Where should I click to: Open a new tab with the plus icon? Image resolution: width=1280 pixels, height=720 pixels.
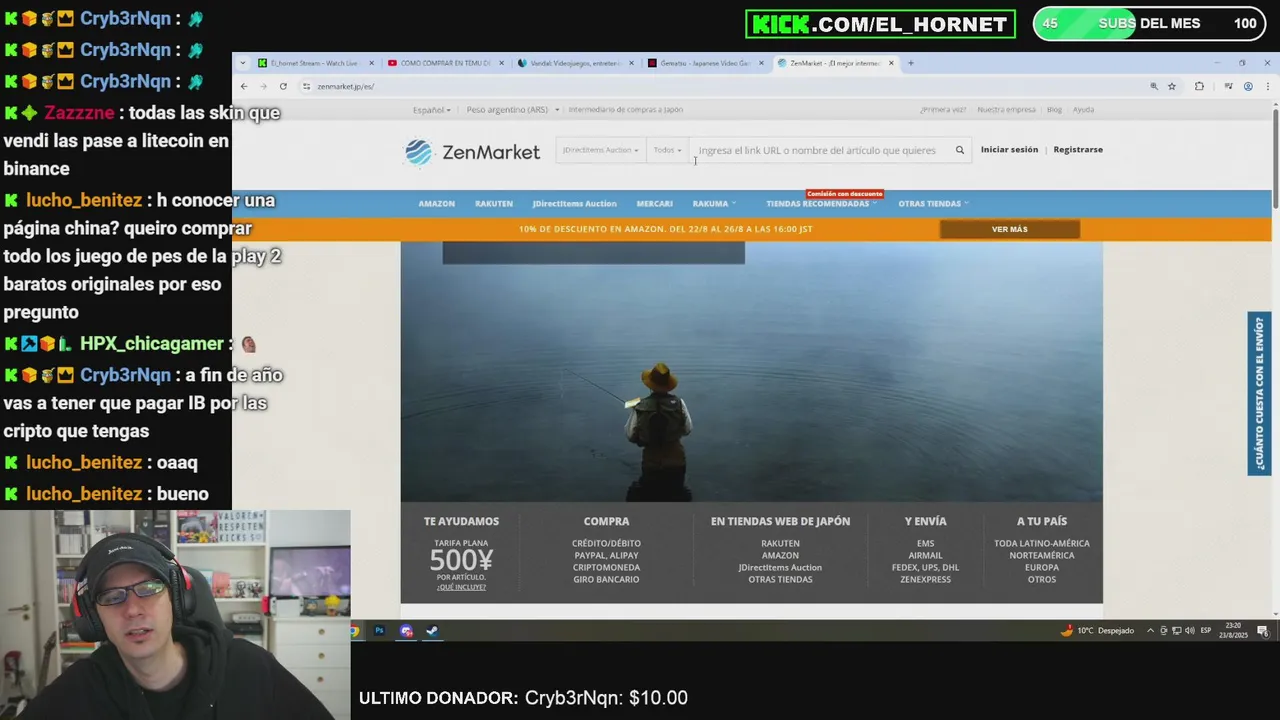pyautogui.click(x=910, y=63)
